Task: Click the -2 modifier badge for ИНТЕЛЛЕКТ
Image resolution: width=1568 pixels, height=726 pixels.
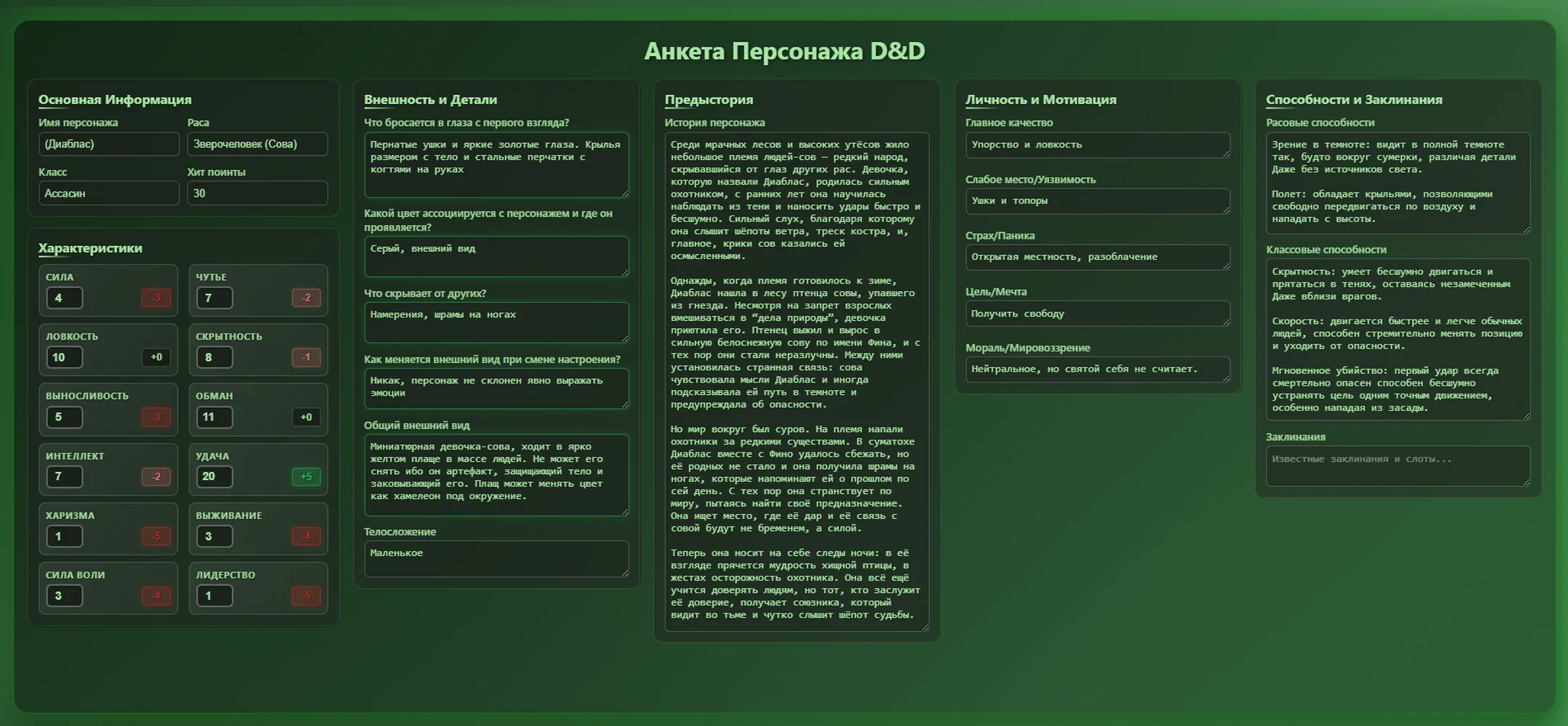Action: click(156, 476)
